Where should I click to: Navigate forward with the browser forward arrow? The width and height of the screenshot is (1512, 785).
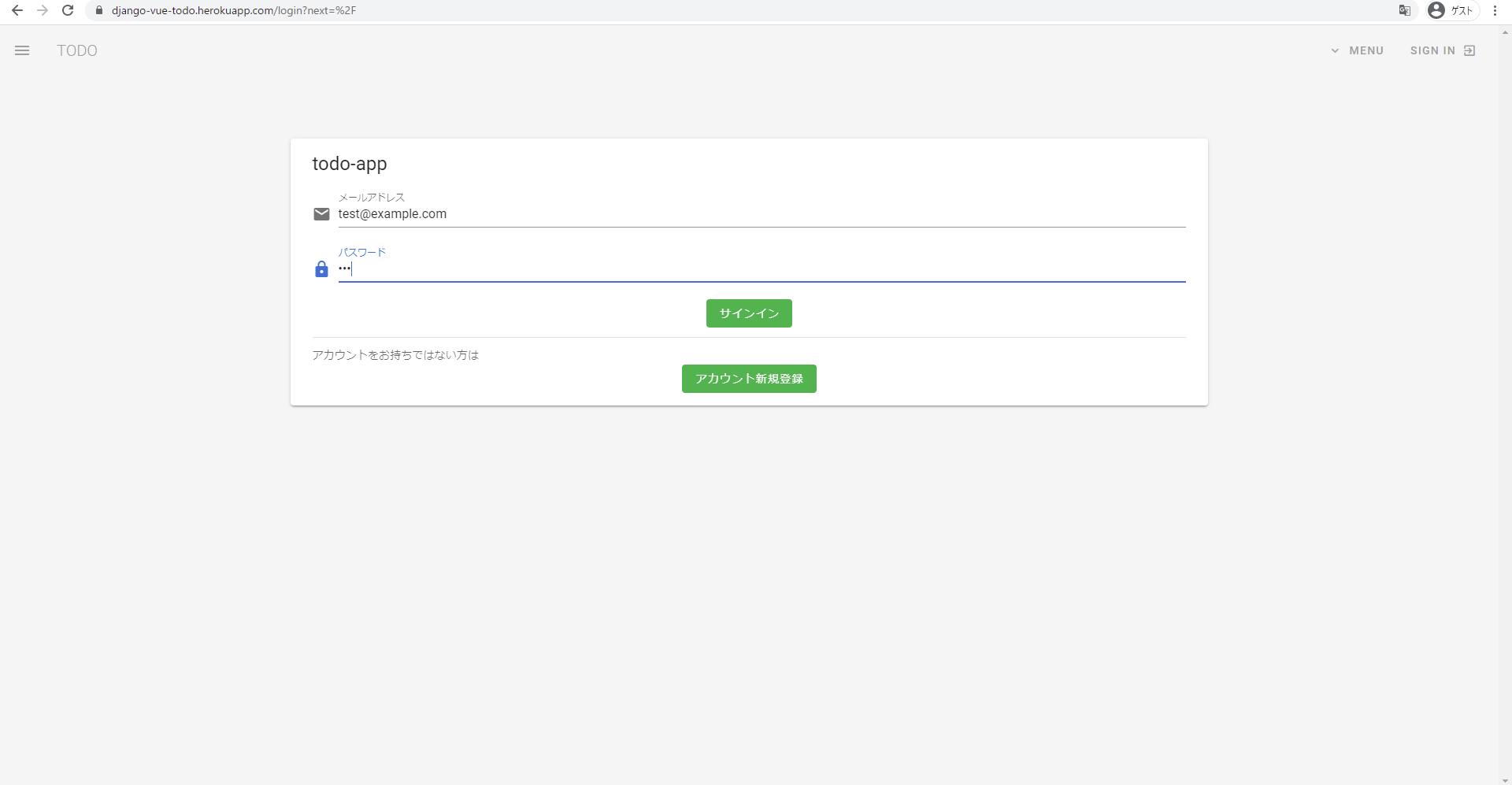(43, 10)
